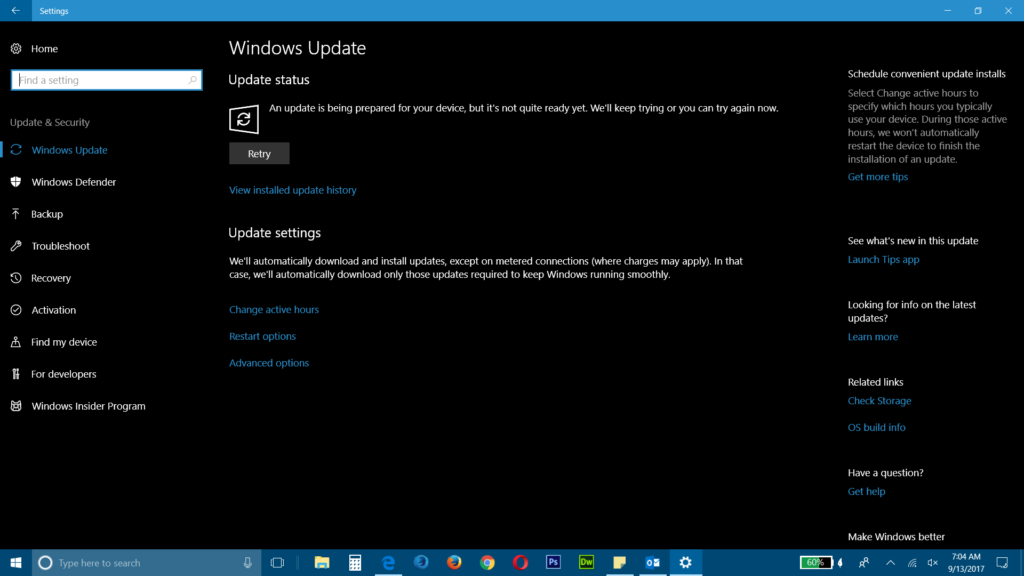Open Opera browser from taskbar
This screenshot has width=1024, height=576.
point(520,562)
